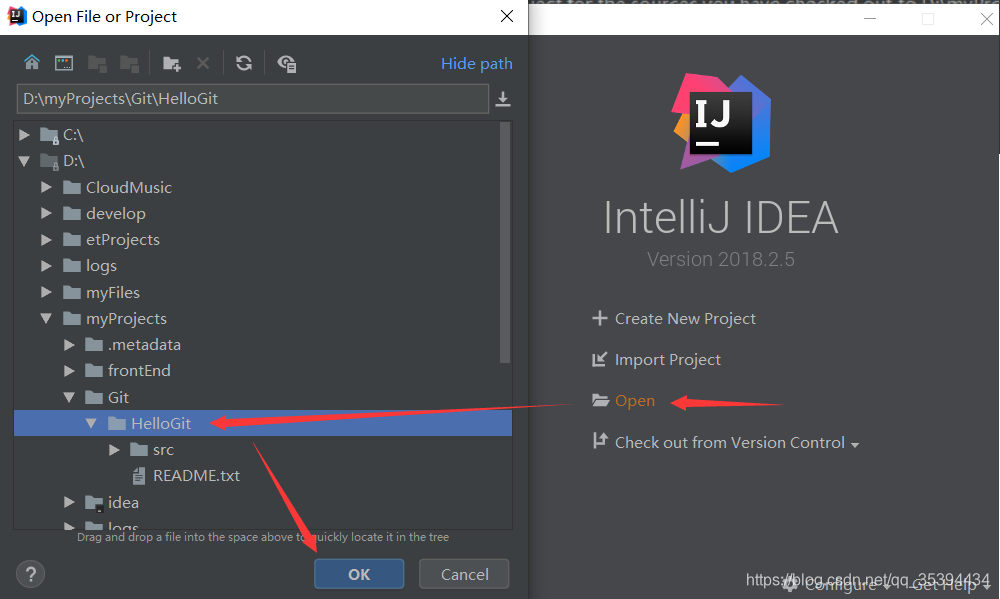The image size is (1000, 599).
Task: Click the README.txt file icon
Action: pyautogui.click(x=138, y=476)
